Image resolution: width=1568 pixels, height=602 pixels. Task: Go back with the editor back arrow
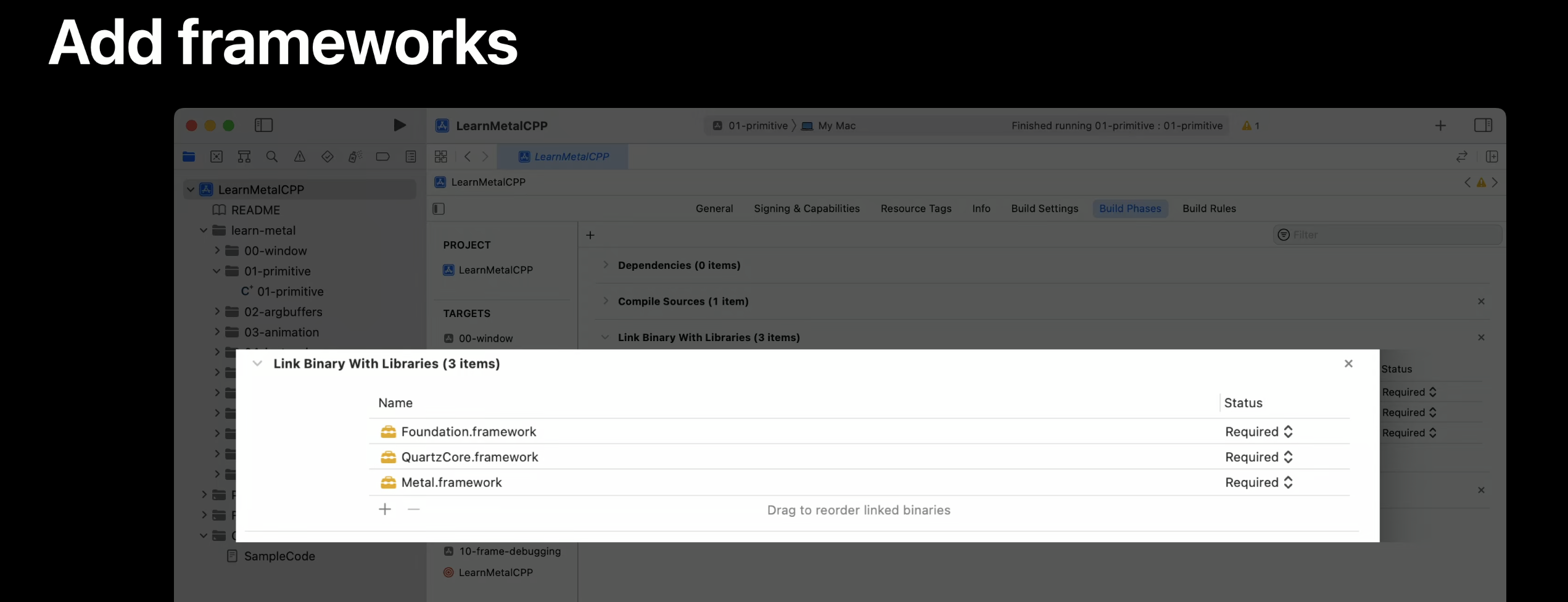468,157
